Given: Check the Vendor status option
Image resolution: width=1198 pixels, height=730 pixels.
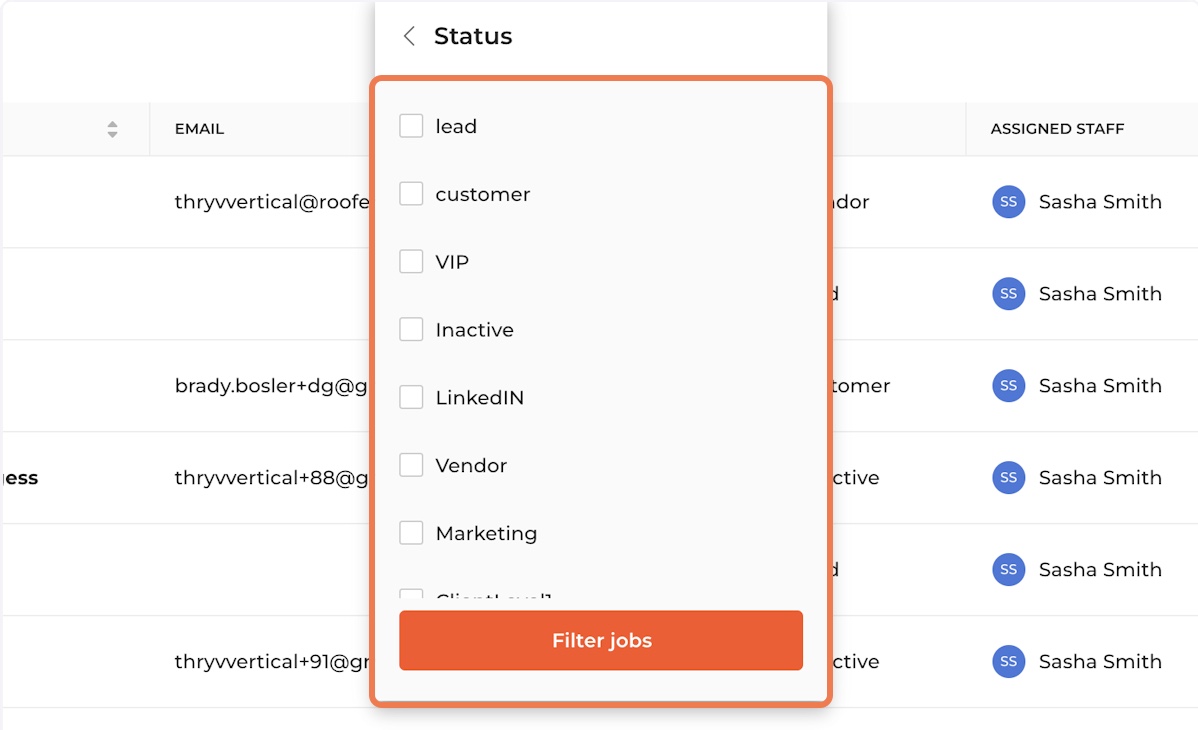Looking at the screenshot, I should [411, 465].
